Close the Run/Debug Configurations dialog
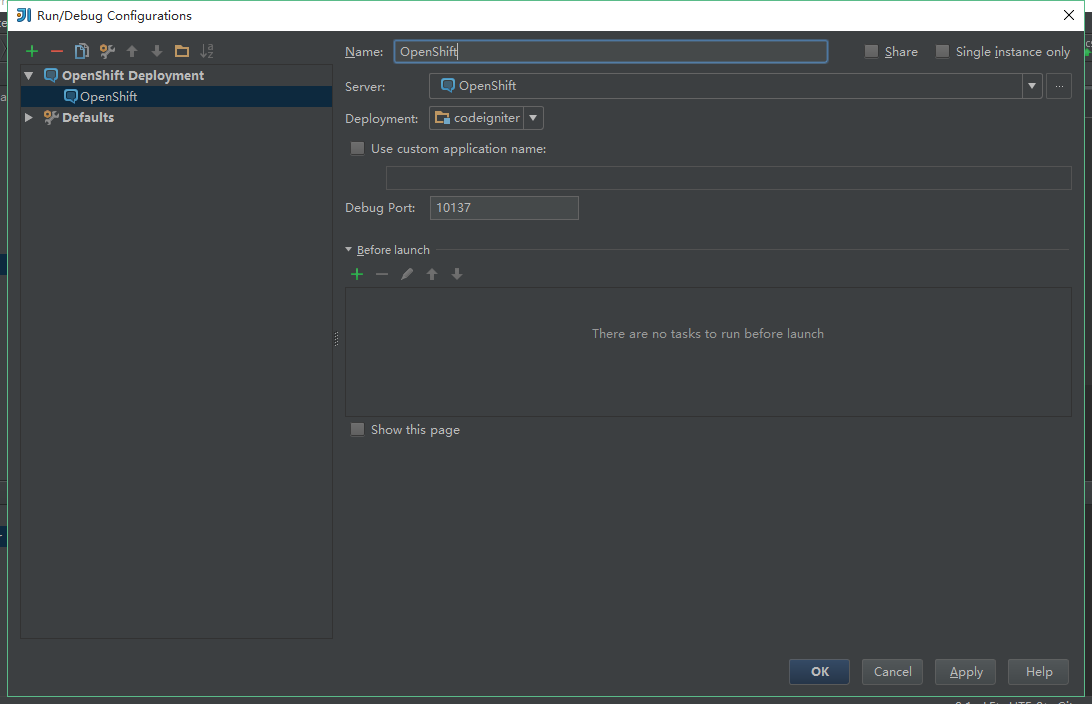 click(x=1068, y=15)
